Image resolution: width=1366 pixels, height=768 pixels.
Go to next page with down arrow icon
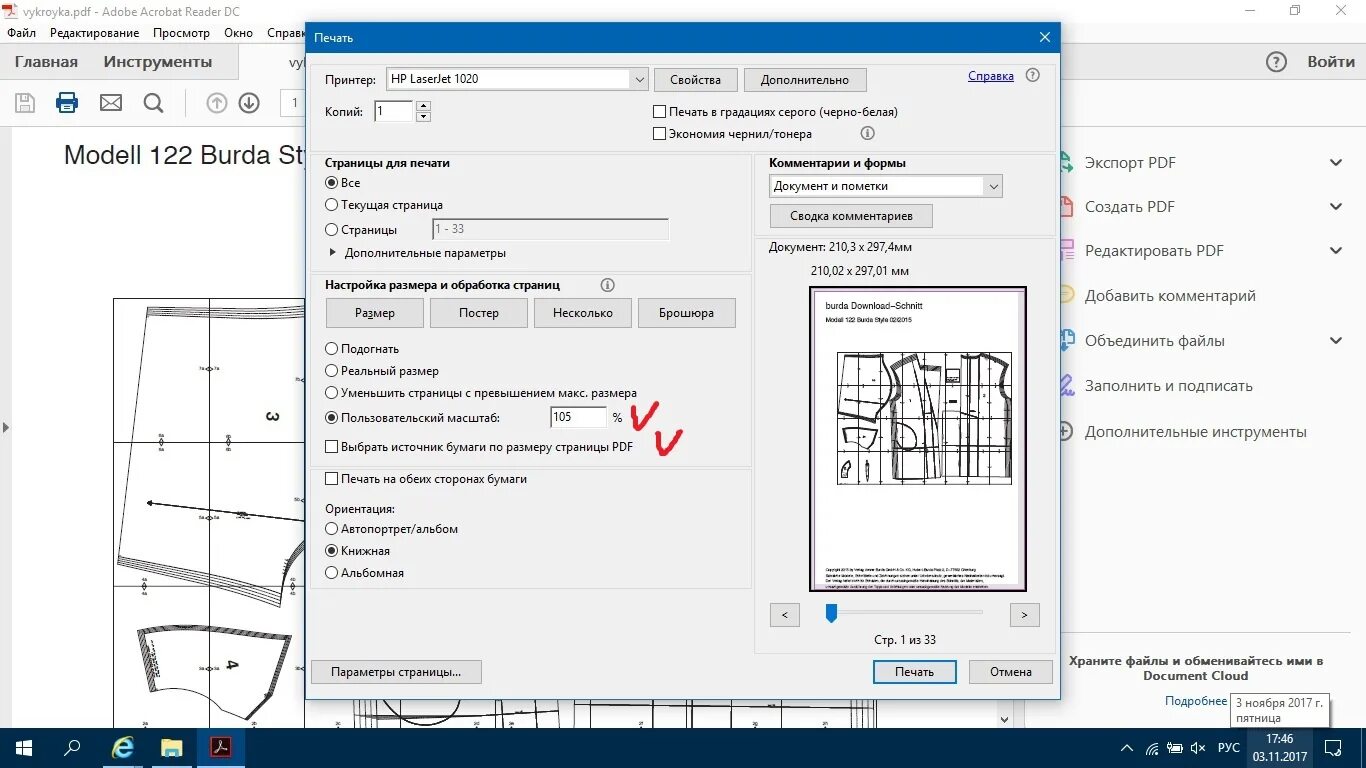249,103
